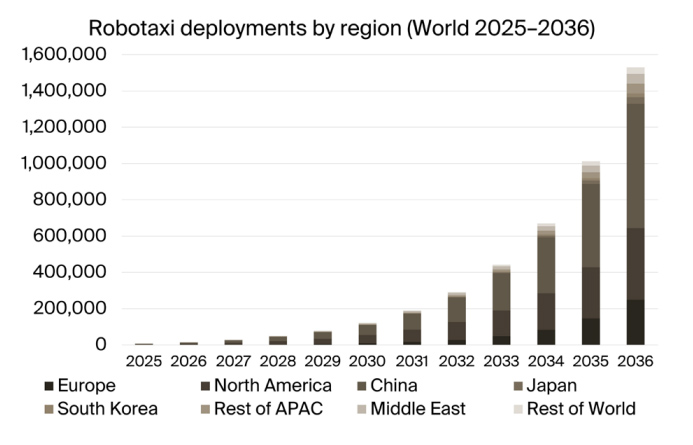Select the Middle East legend label
Screen dimensions: 693x445
pyautogui.click(x=418, y=409)
